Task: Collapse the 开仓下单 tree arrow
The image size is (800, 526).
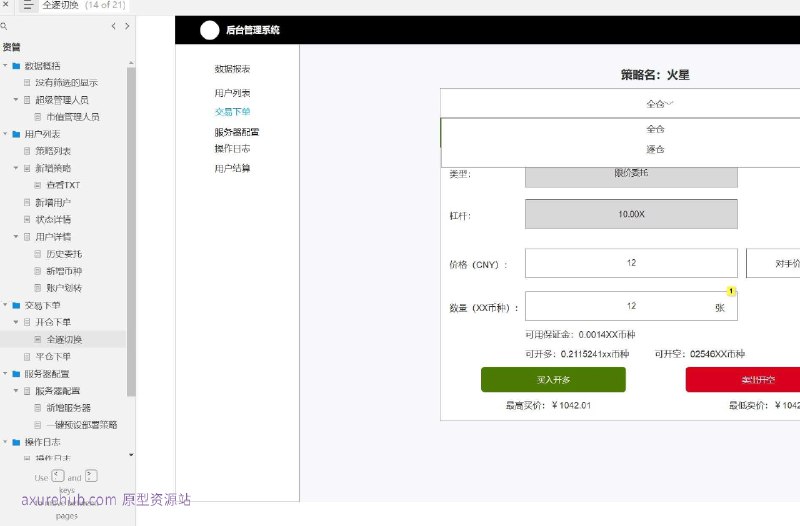Action: pyautogui.click(x=16, y=322)
